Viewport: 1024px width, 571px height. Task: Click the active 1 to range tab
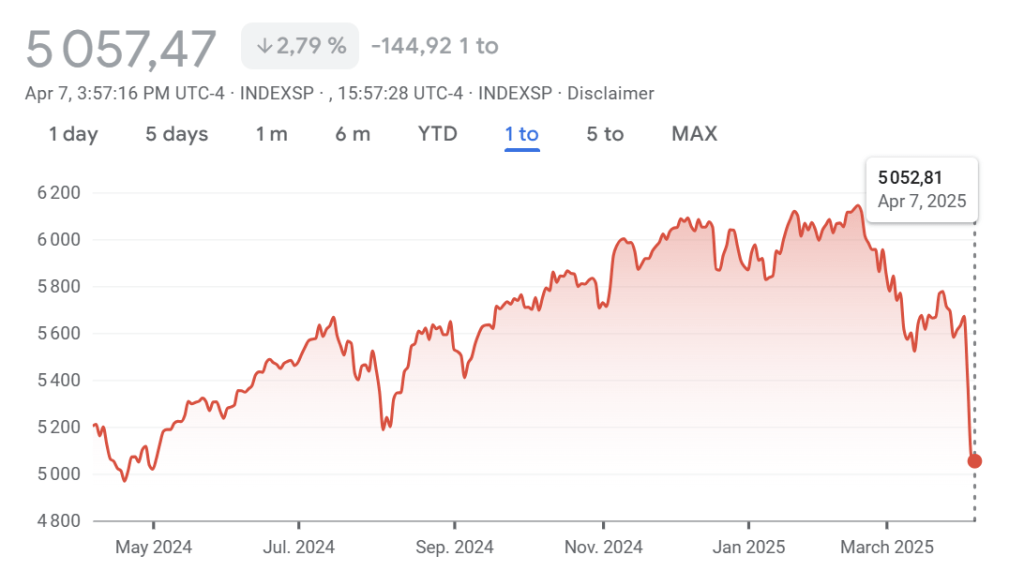click(x=521, y=134)
